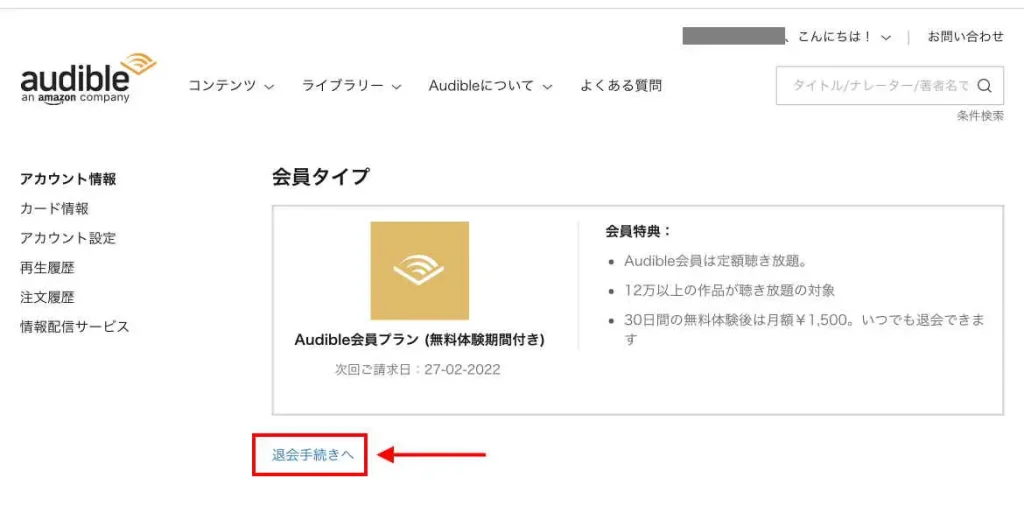
Task: Click the 退会手続きへ cancellation link
Action: (313, 455)
